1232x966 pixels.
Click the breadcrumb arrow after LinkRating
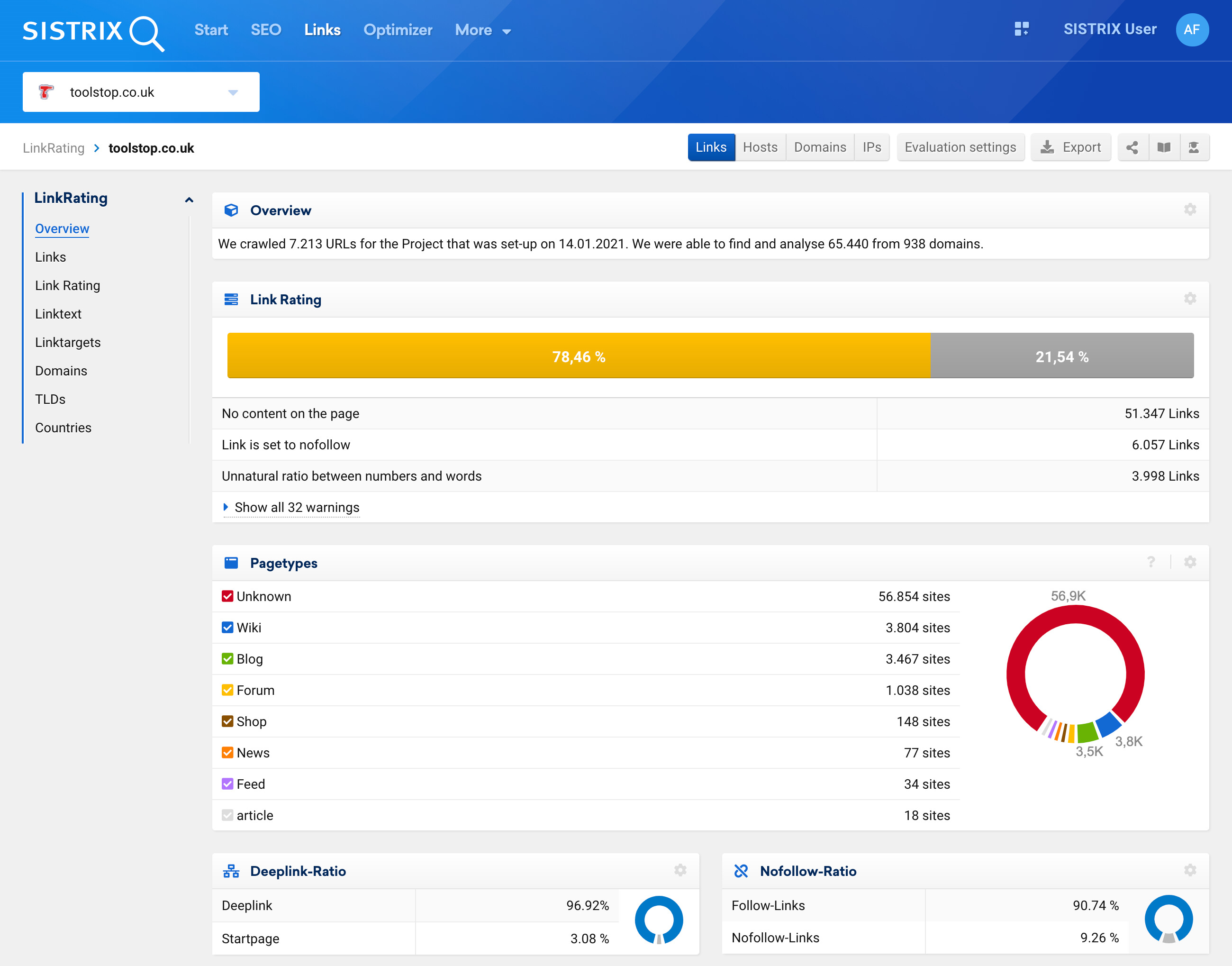[97, 148]
